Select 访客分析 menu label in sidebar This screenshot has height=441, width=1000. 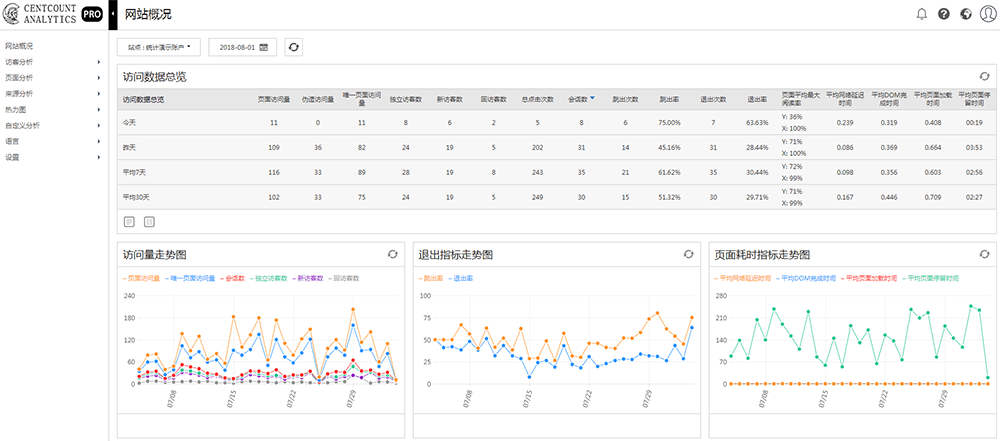18,62
